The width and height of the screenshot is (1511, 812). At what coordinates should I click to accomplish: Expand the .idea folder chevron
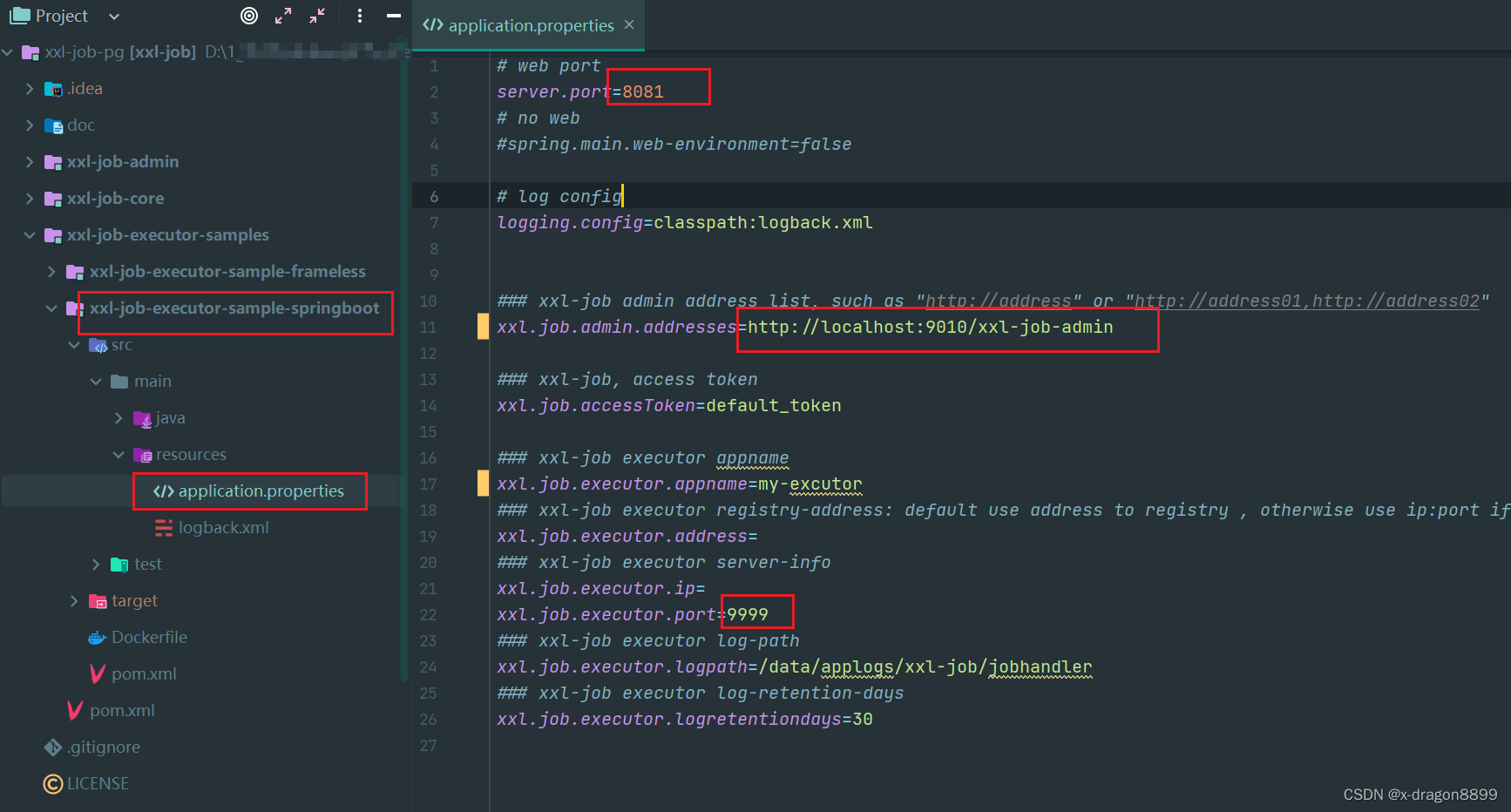pos(30,89)
